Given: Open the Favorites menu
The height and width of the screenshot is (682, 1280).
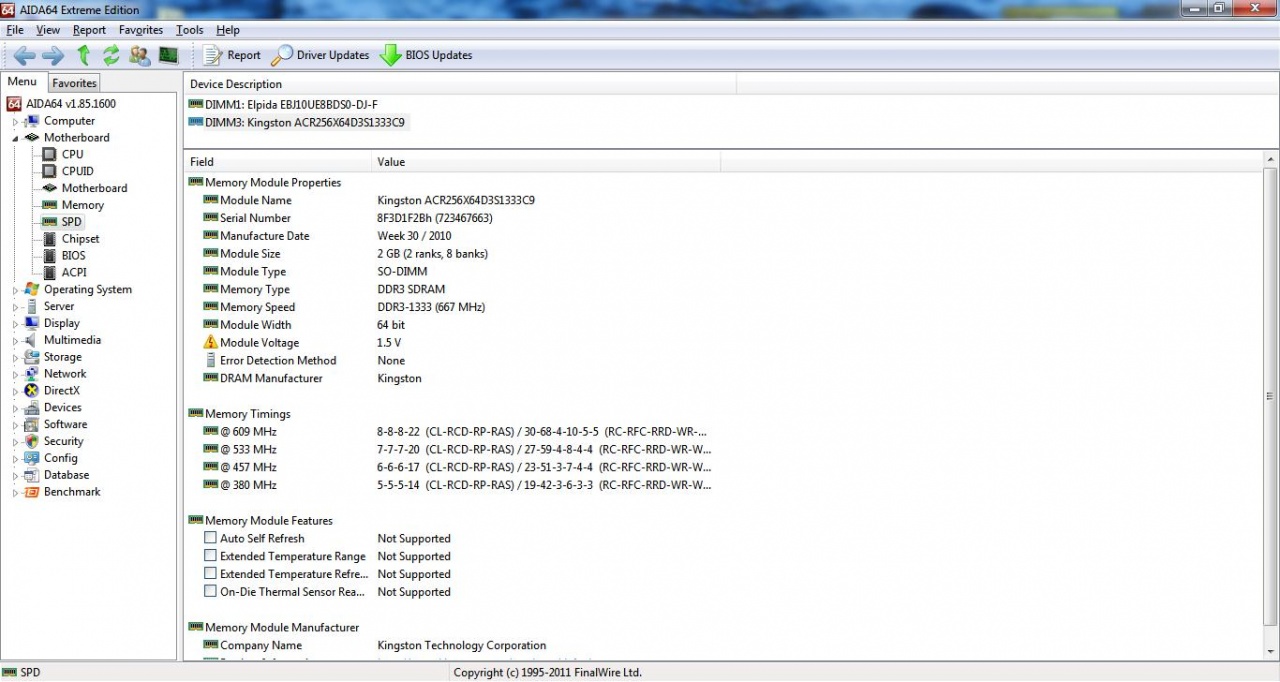Looking at the screenshot, I should 141,30.
